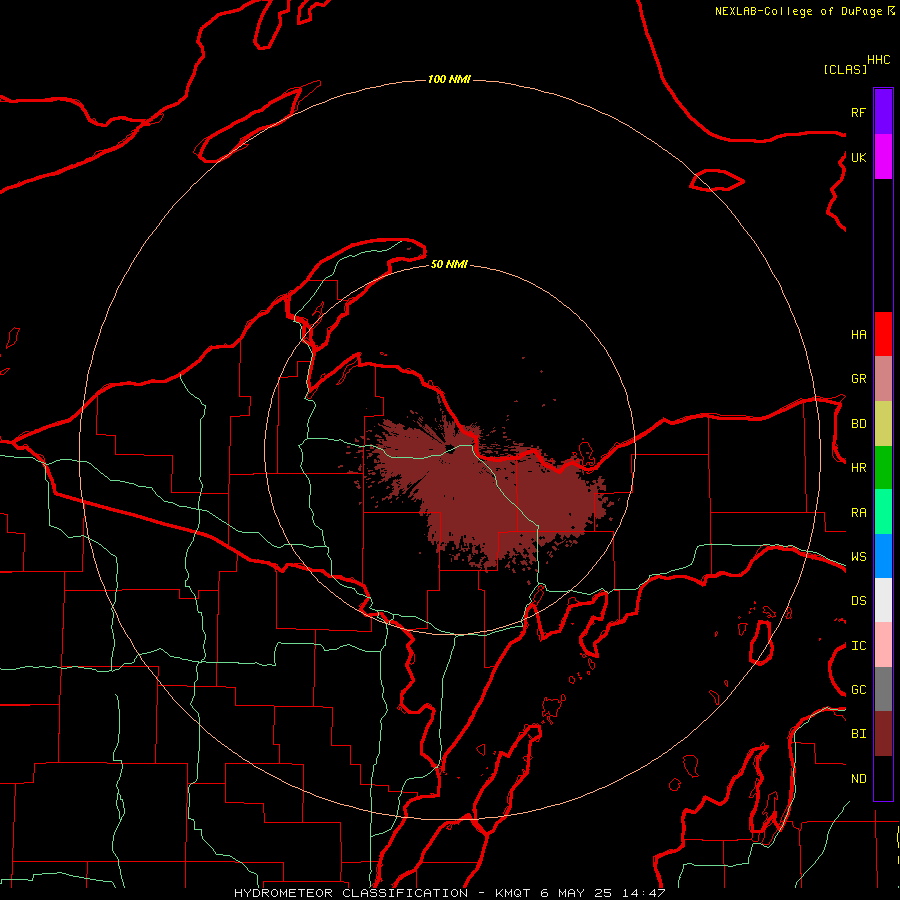Click the RF legend label

pyautogui.click(x=858, y=112)
